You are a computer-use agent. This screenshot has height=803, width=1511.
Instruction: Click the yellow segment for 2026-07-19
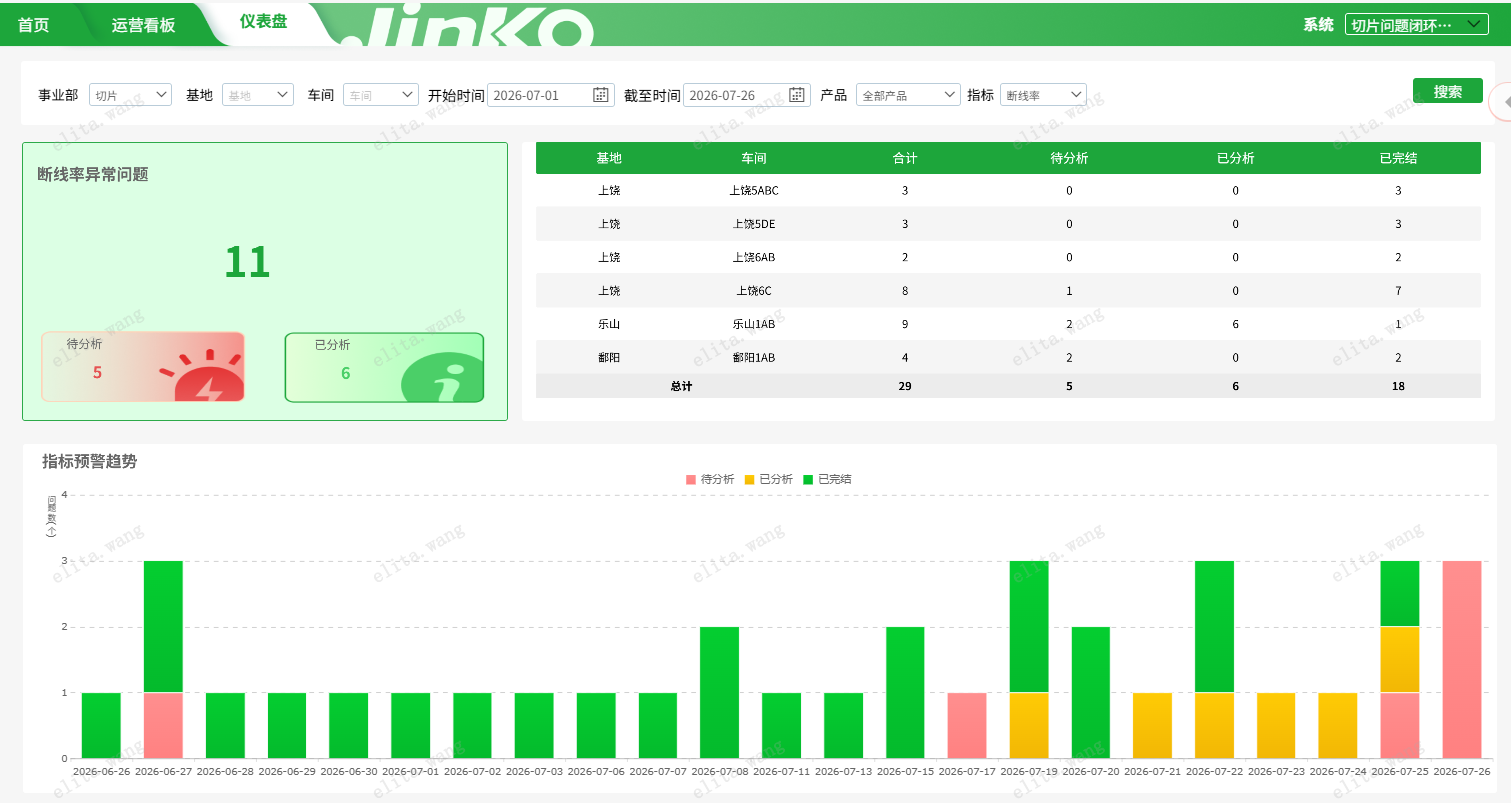click(x=1029, y=725)
